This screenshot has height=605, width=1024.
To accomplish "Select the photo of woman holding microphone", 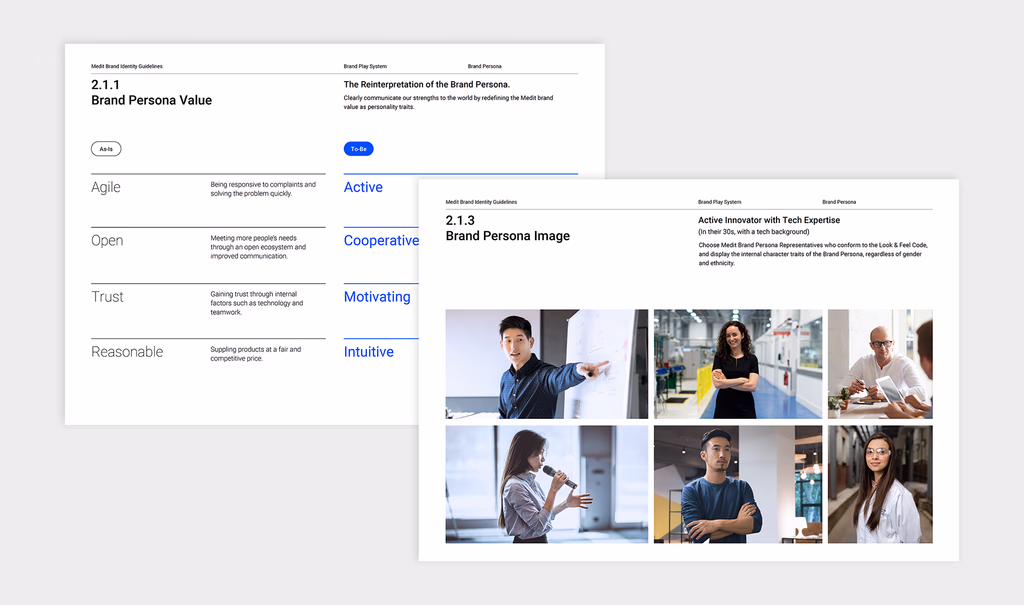I will [x=547, y=484].
